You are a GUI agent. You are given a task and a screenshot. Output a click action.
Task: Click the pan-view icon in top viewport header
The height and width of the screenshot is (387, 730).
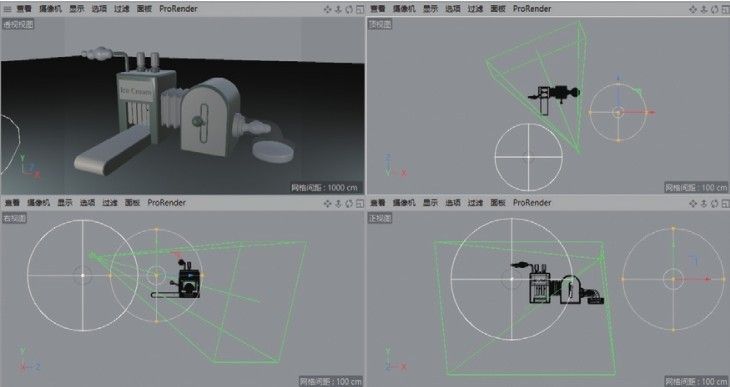coord(693,9)
